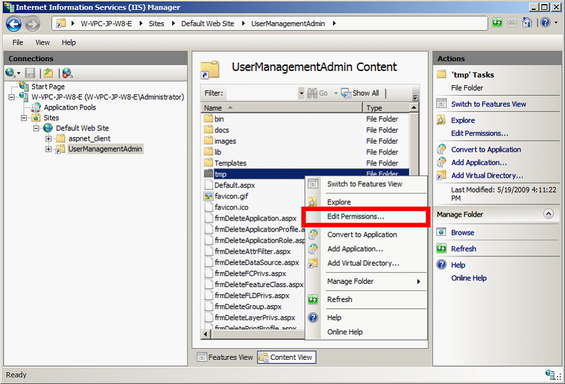Viewport: 565px width, 384px height.
Task: Open the Filter combo box dropdown arrow
Action: pos(301,93)
